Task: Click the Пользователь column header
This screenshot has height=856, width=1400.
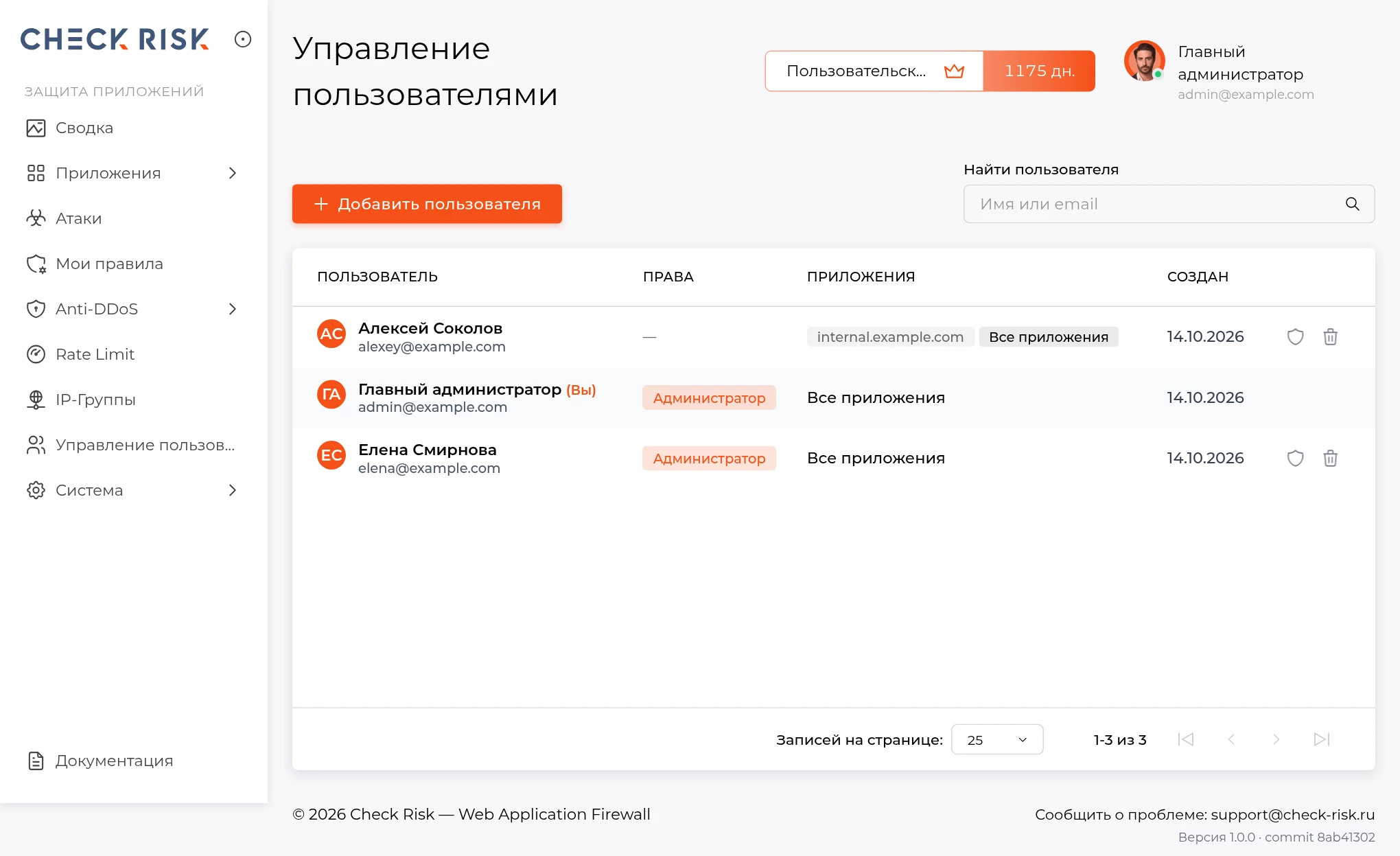Action: (x=377, y=277)
